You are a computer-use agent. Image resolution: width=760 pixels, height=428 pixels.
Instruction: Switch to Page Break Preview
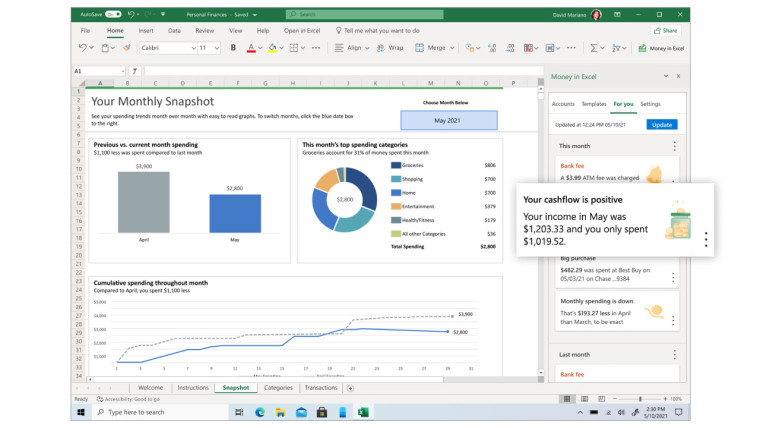click(x=602, y=398)
